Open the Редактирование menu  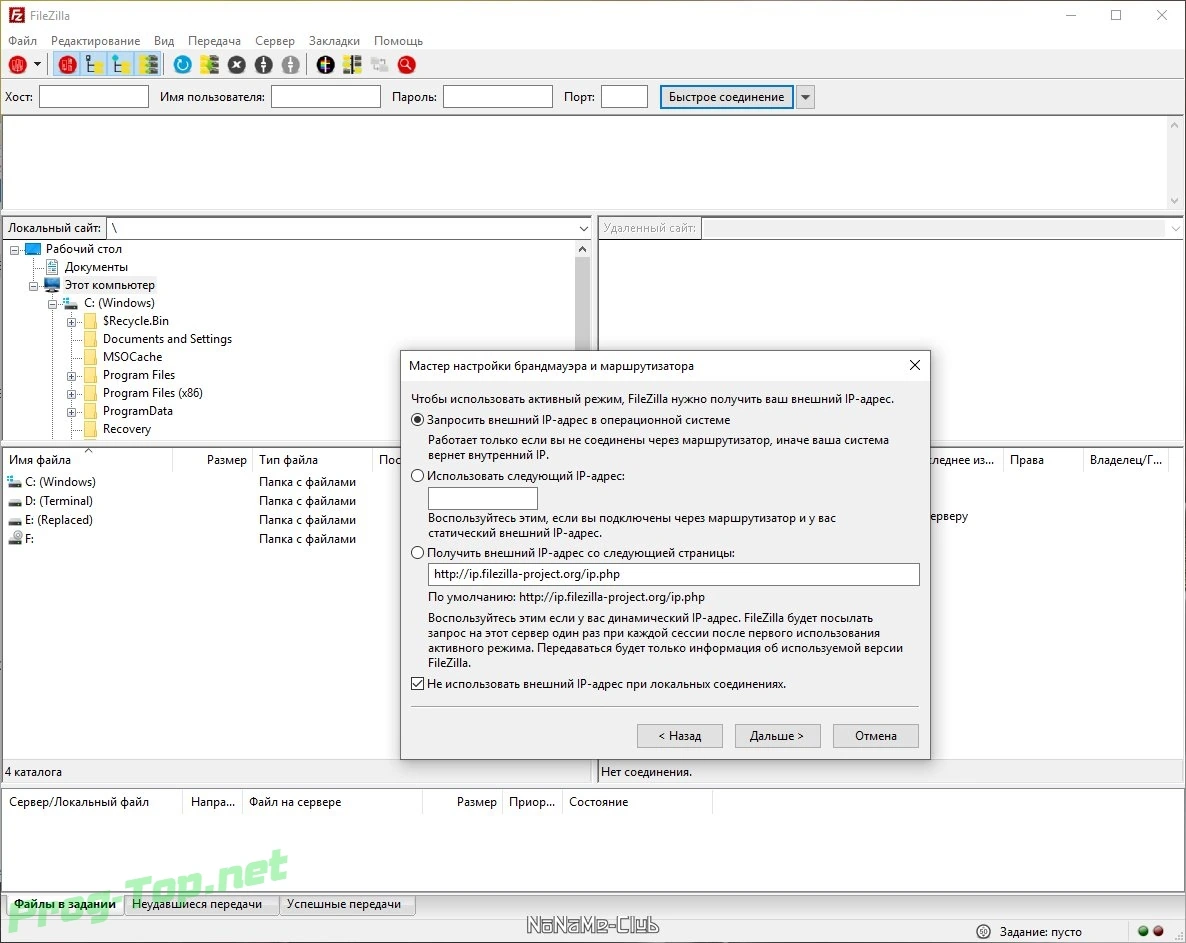pos(95,41)
